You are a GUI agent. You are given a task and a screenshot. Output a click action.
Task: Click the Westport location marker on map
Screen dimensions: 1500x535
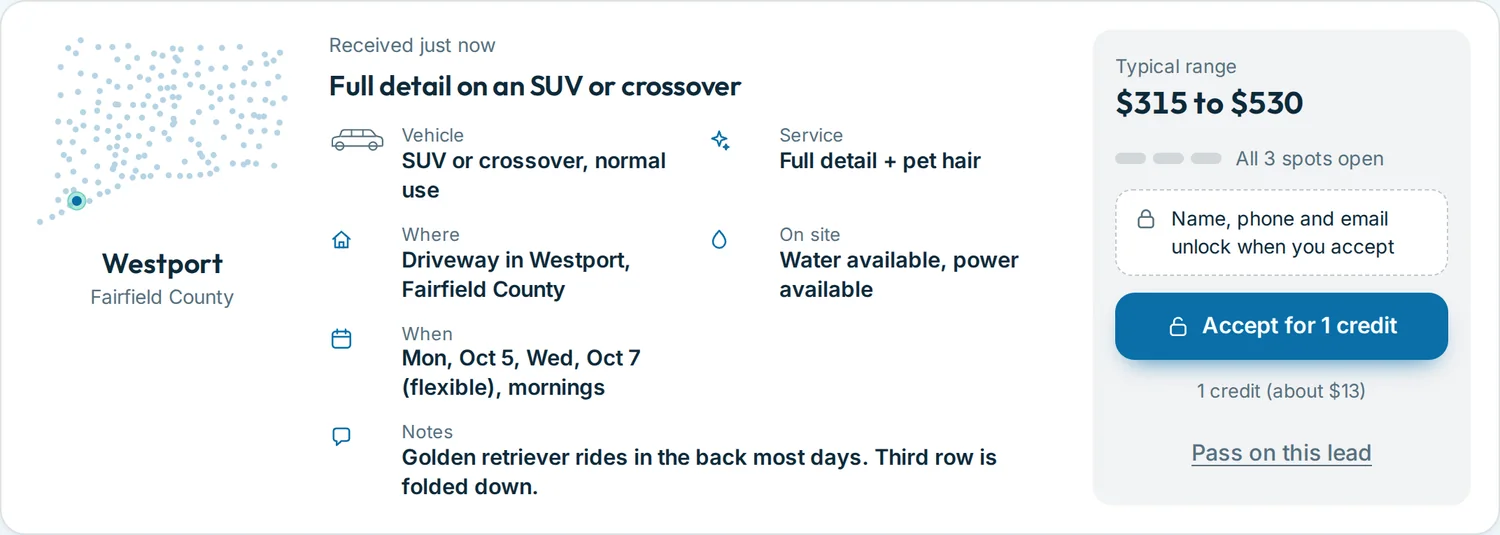tap(76, 201)
